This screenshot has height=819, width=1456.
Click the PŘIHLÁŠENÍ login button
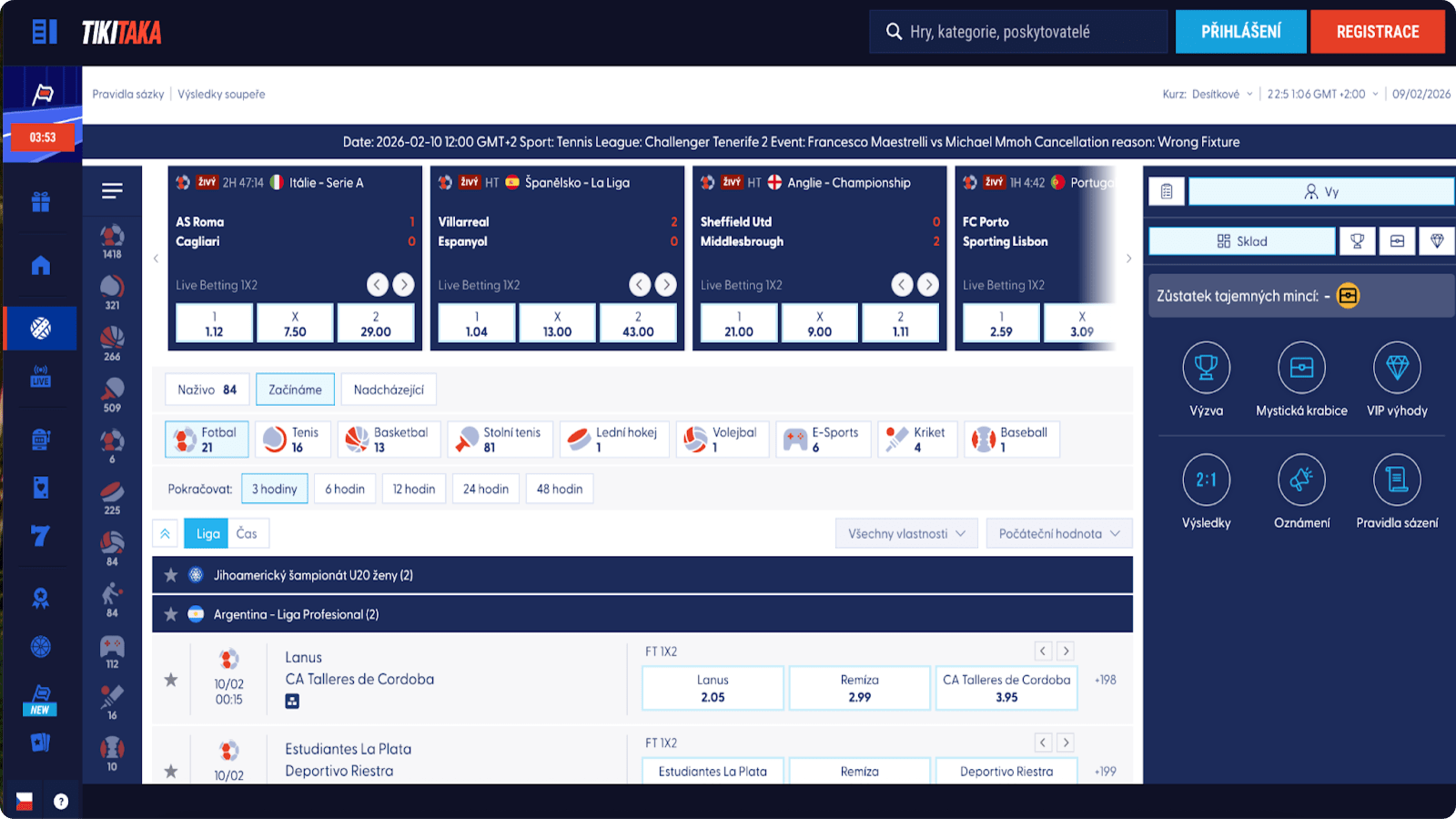1241,32
